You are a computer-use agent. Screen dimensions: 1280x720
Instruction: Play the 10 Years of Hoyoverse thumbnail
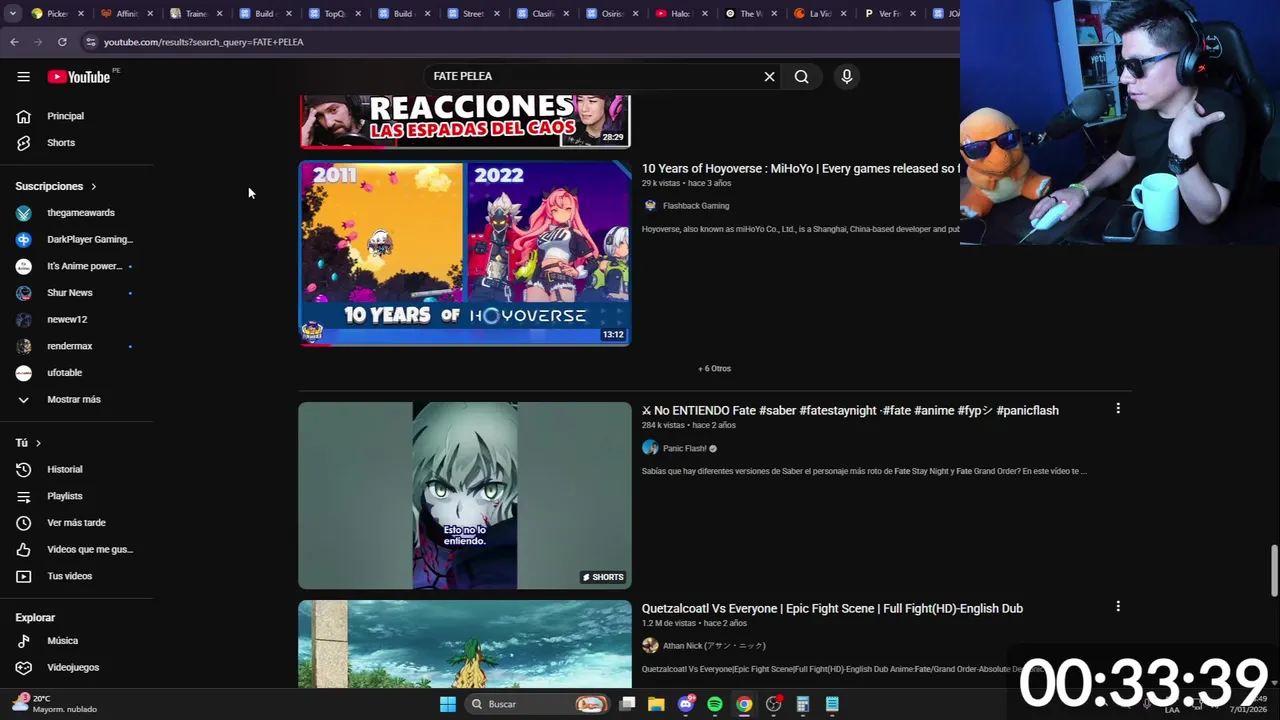465,254
